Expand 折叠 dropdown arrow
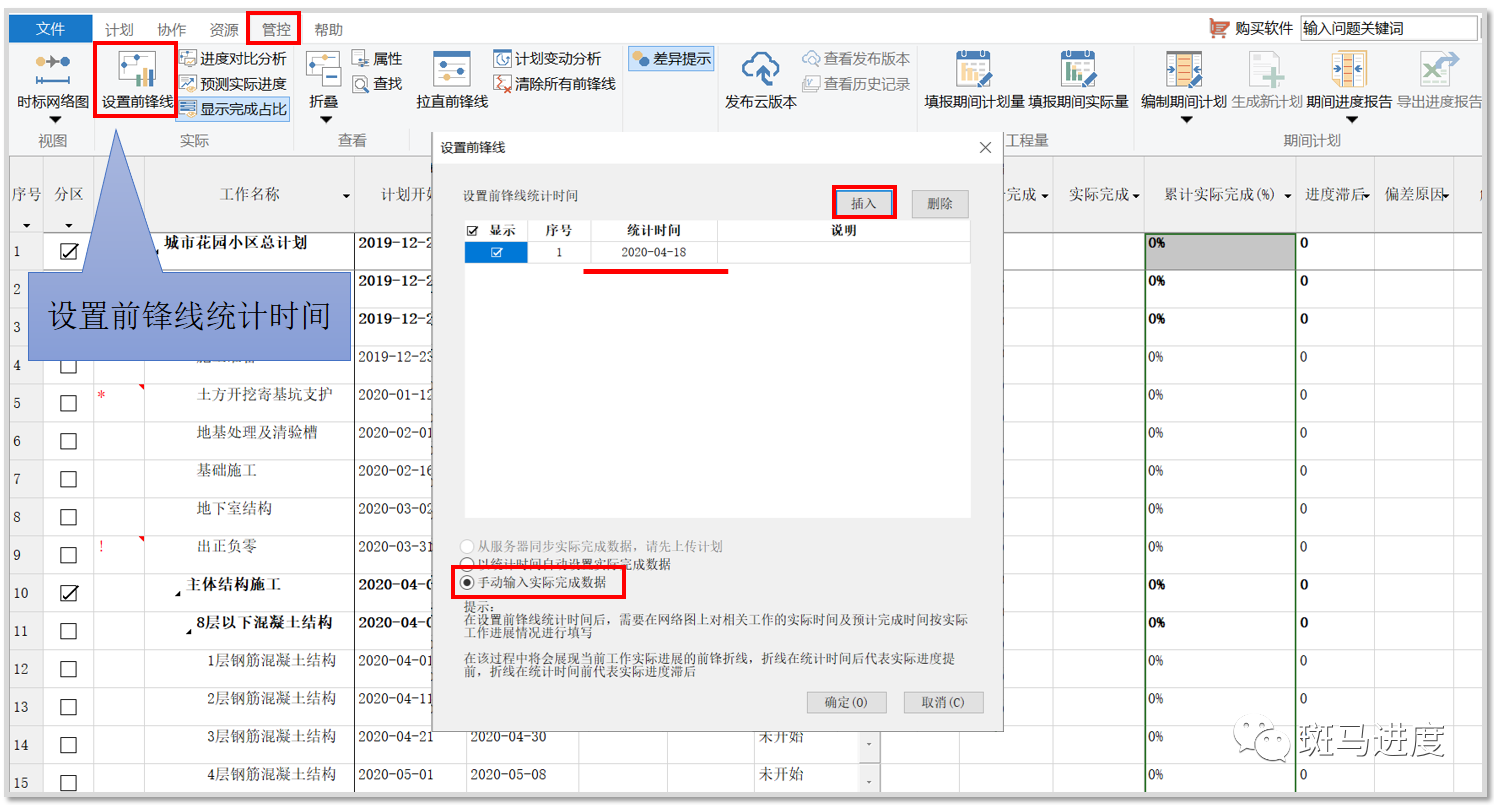 tap(324, 121)
